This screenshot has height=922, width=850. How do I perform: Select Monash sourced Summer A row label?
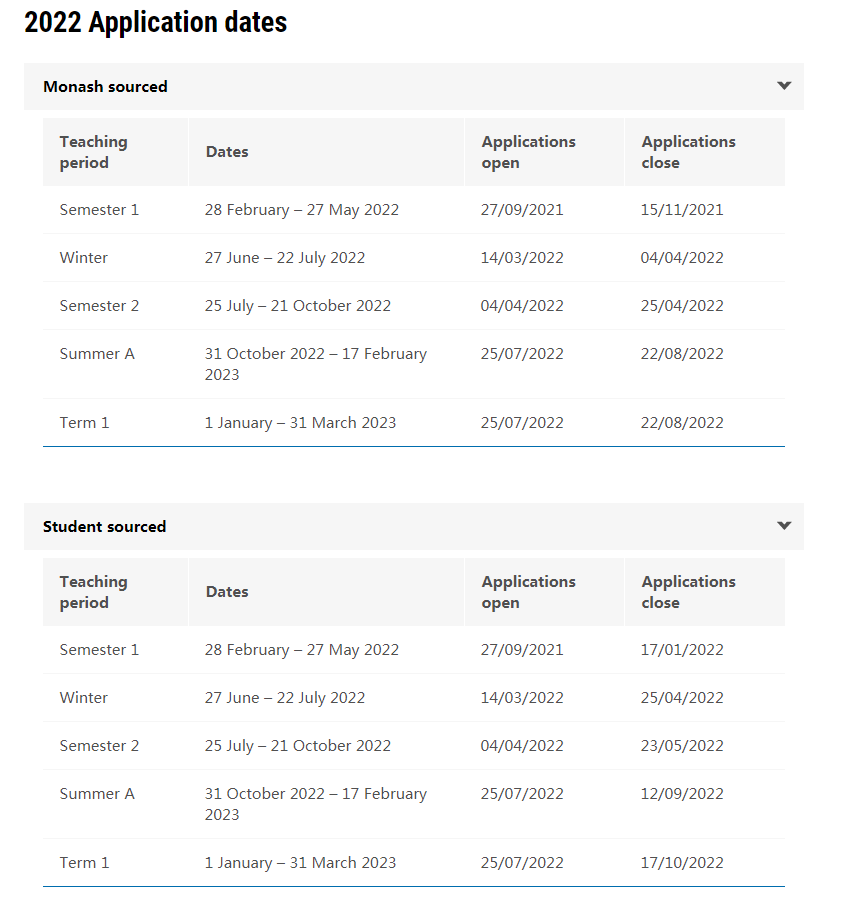(x=97, y=354)
